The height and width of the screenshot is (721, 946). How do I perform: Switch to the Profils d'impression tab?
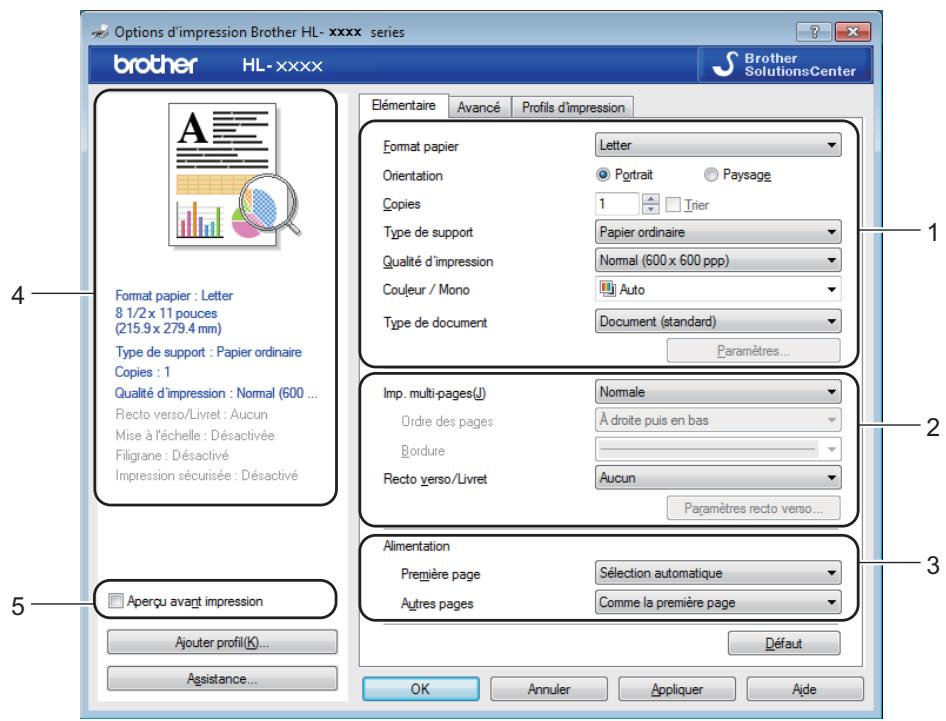click(x=573, y=107)
